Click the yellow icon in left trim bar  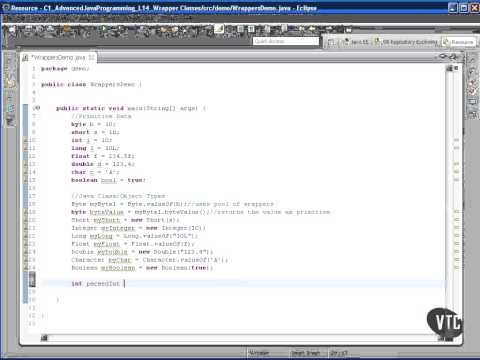10,82
